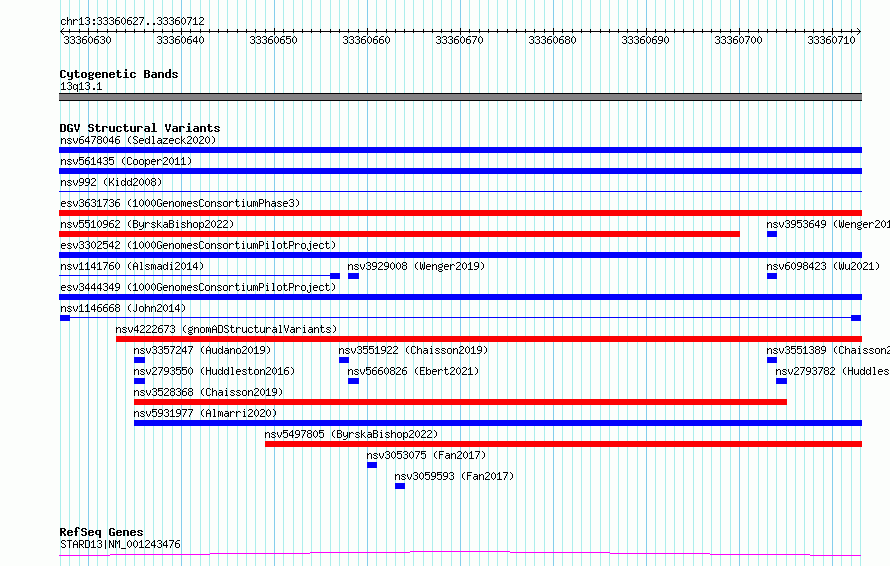Select the nsv3528368 red variant bar
Viewport: 890px width, 566px height.
(460, 402)
